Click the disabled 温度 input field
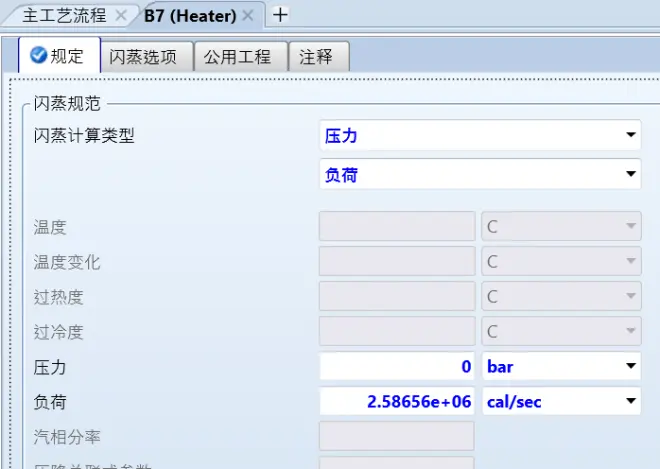Viewport: 660px width, 469px height. [x=397, y=227]
